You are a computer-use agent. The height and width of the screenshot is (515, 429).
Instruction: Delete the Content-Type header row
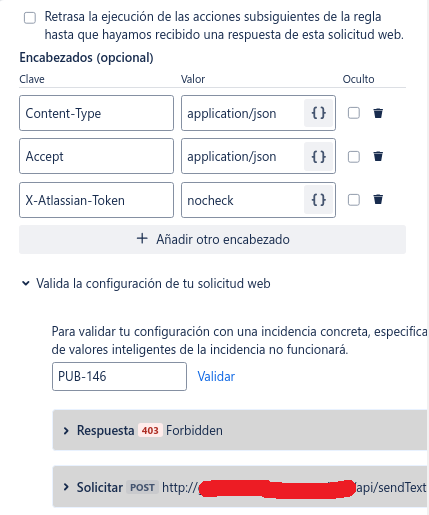(x=378, y=113)
